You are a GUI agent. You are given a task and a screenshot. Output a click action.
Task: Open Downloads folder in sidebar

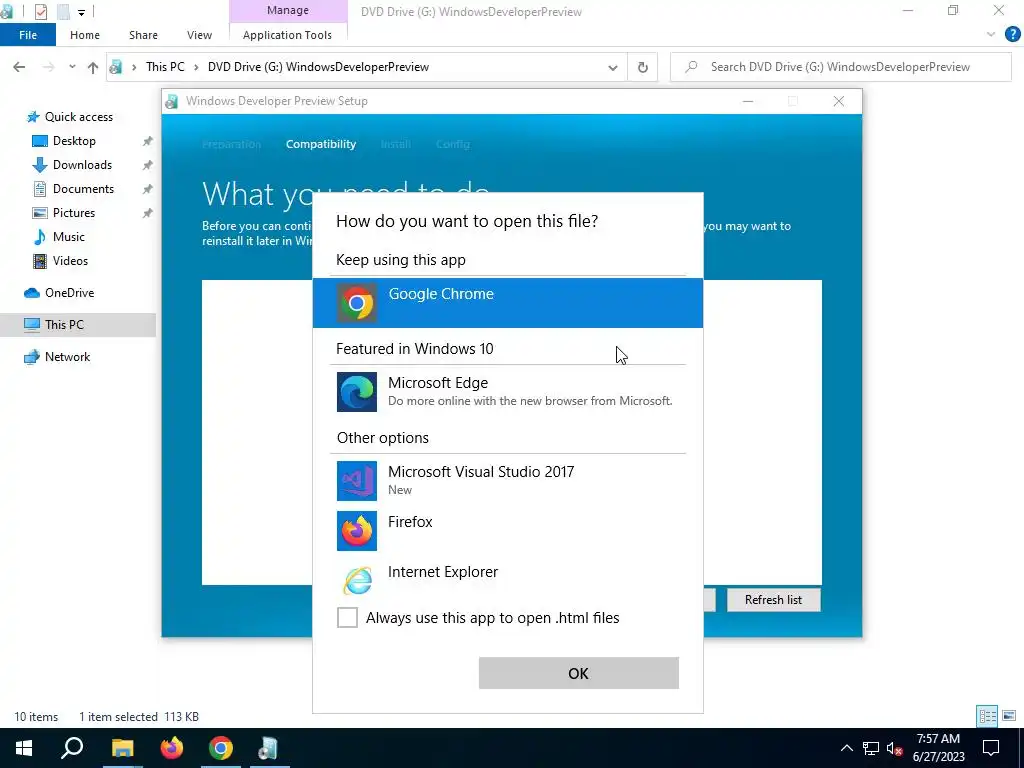82,165
